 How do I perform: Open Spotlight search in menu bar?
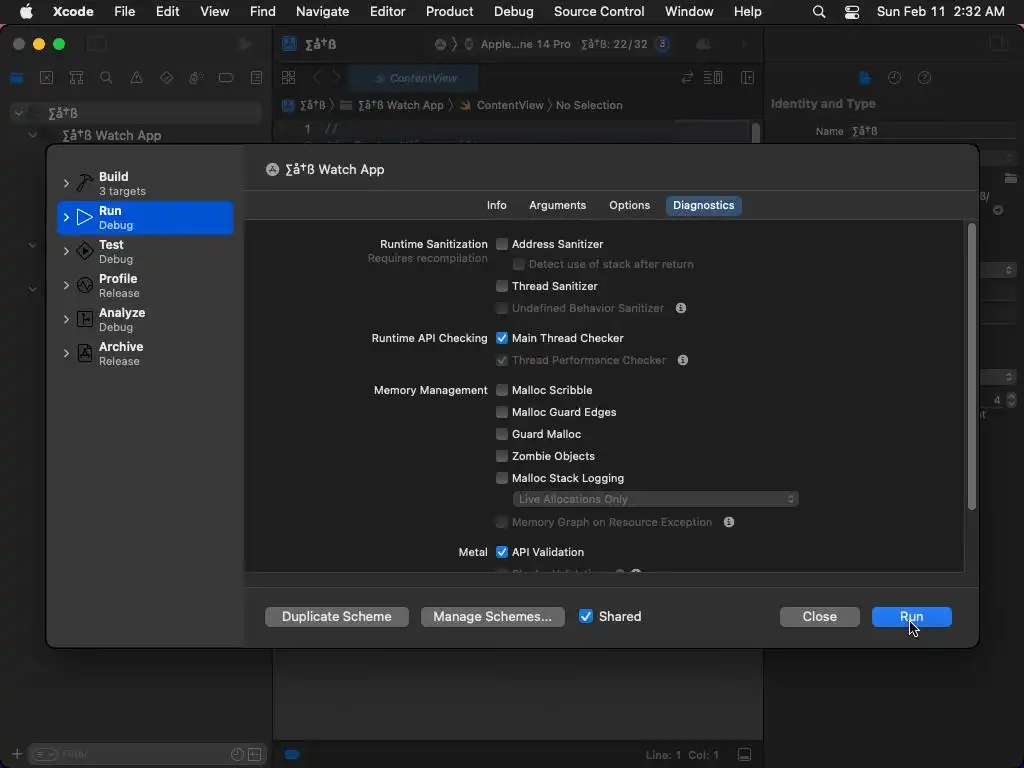click(x=819, y=12)
